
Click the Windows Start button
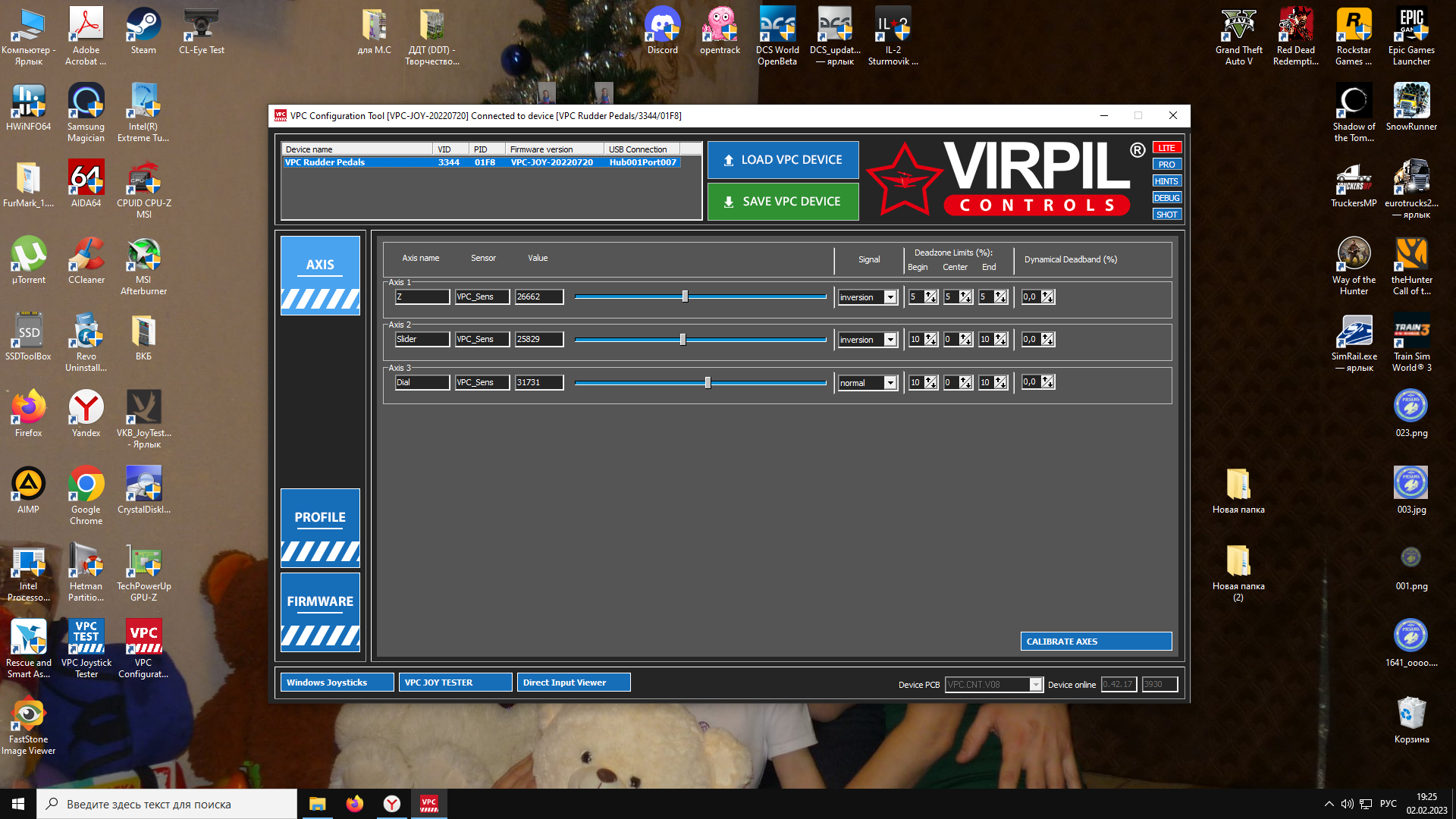pyautogui.click(x=18, y=804)
